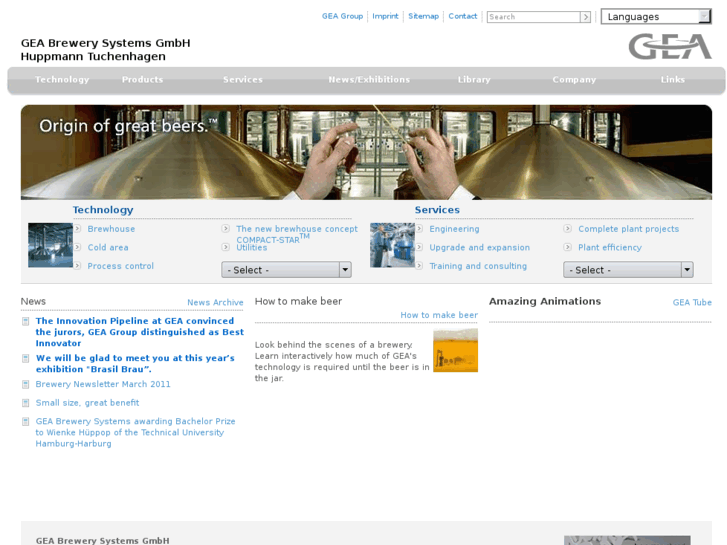Click arrow bullet beside new brewhouse concept

click(226, 229)
